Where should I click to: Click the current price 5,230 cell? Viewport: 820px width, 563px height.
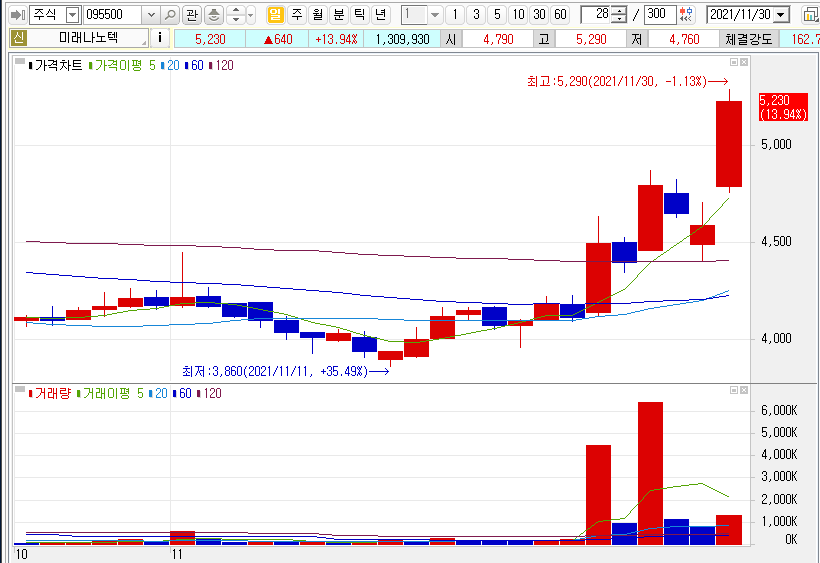210,39
